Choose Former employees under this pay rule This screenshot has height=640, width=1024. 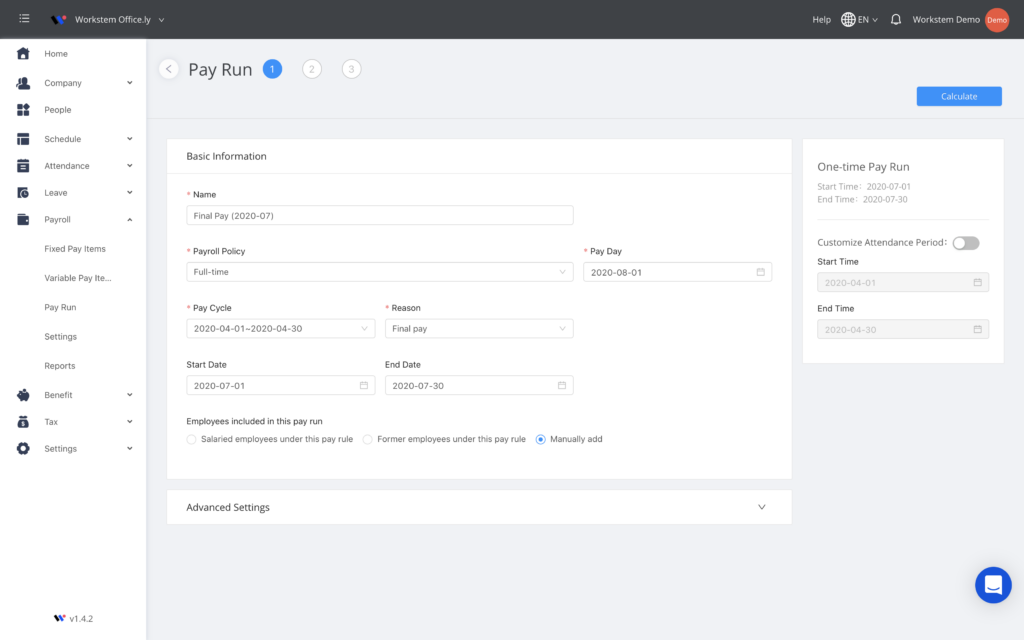(x=368, y=439)
